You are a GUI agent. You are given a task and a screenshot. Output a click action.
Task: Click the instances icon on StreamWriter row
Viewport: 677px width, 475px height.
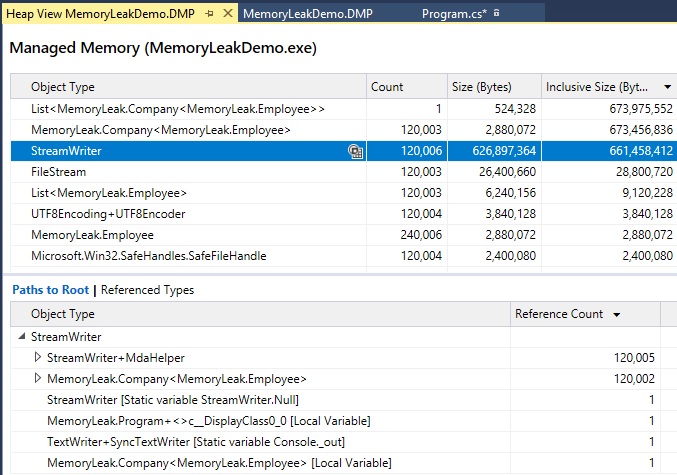coord(355,151)
